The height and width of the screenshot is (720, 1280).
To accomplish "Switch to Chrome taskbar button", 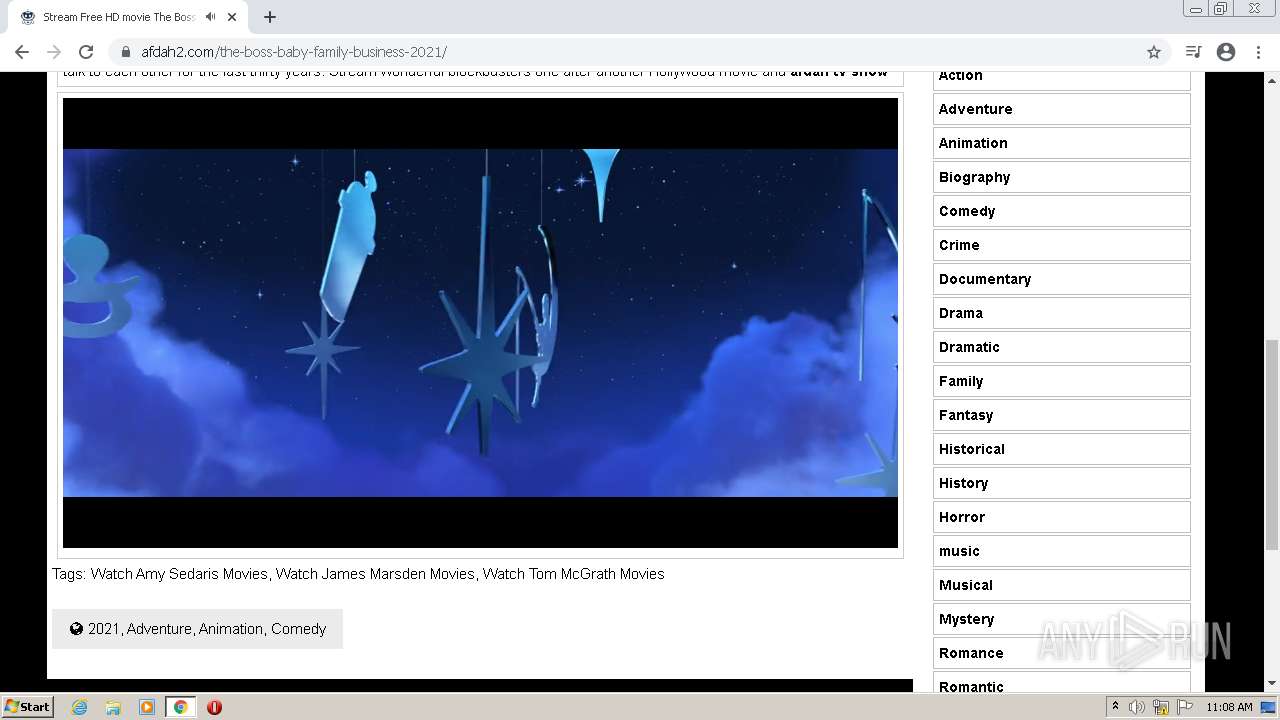I will [x=181, y=707].
